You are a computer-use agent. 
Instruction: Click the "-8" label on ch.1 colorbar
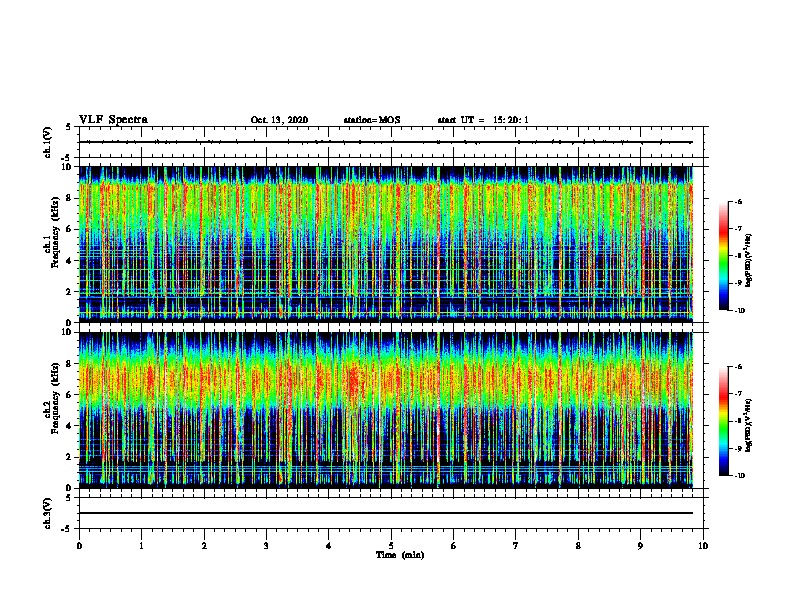pyautogui.click(x=738, y=256)
